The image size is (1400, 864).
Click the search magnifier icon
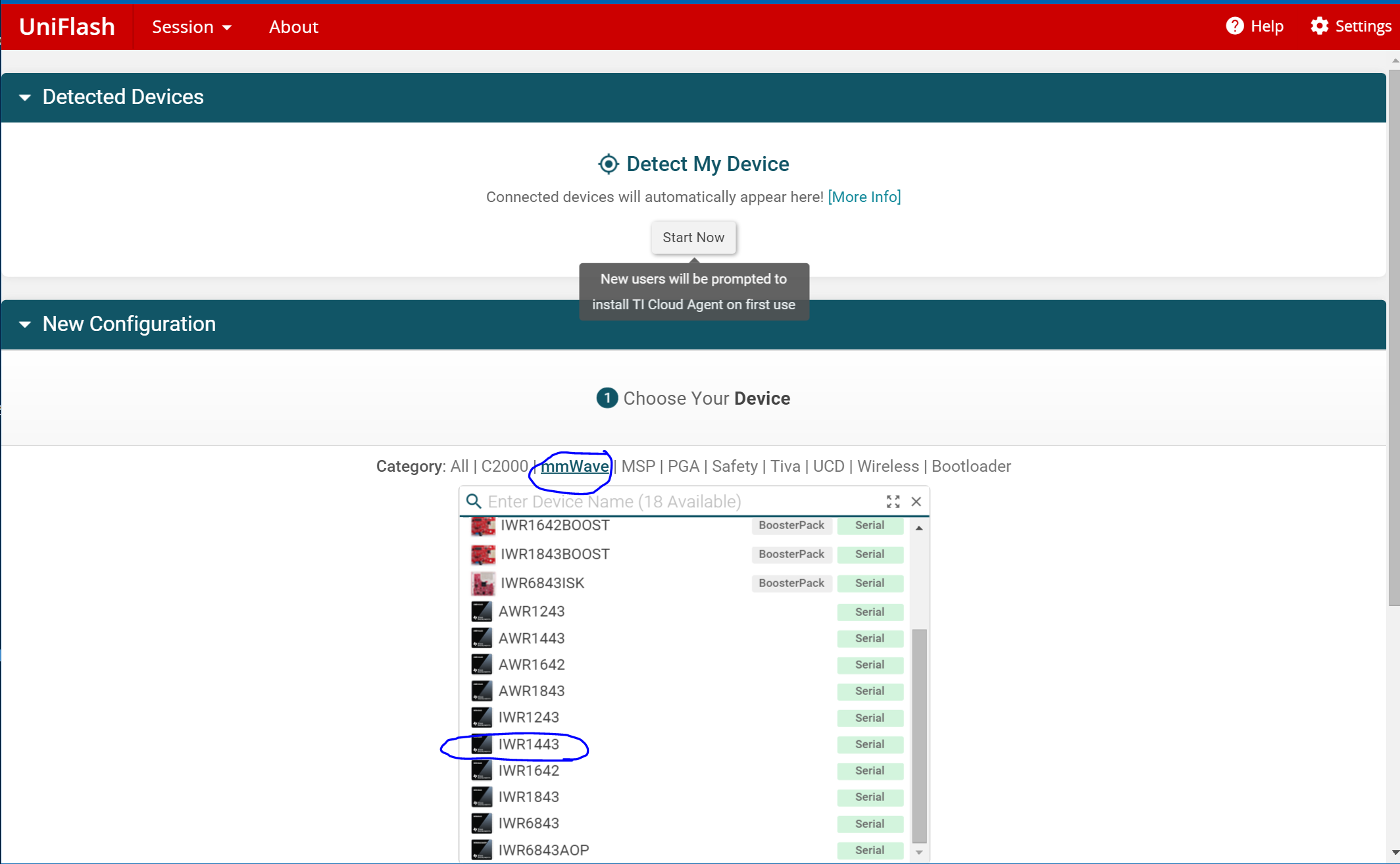[474, 501]
